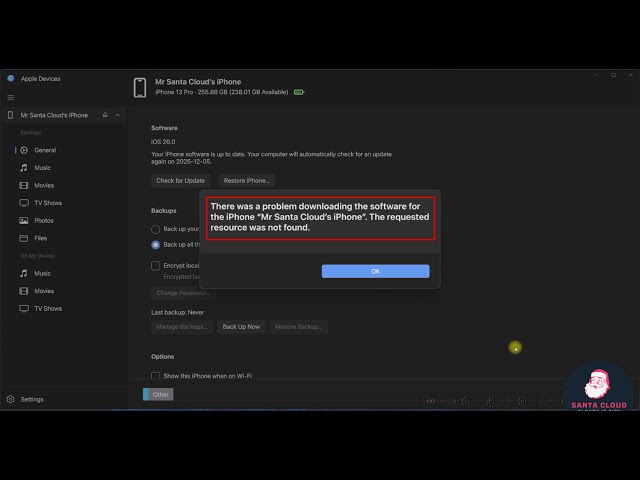Screen dimensions: 640x480
Task: Click the Files folder icon in sidebar
Action: pos(24,238)
